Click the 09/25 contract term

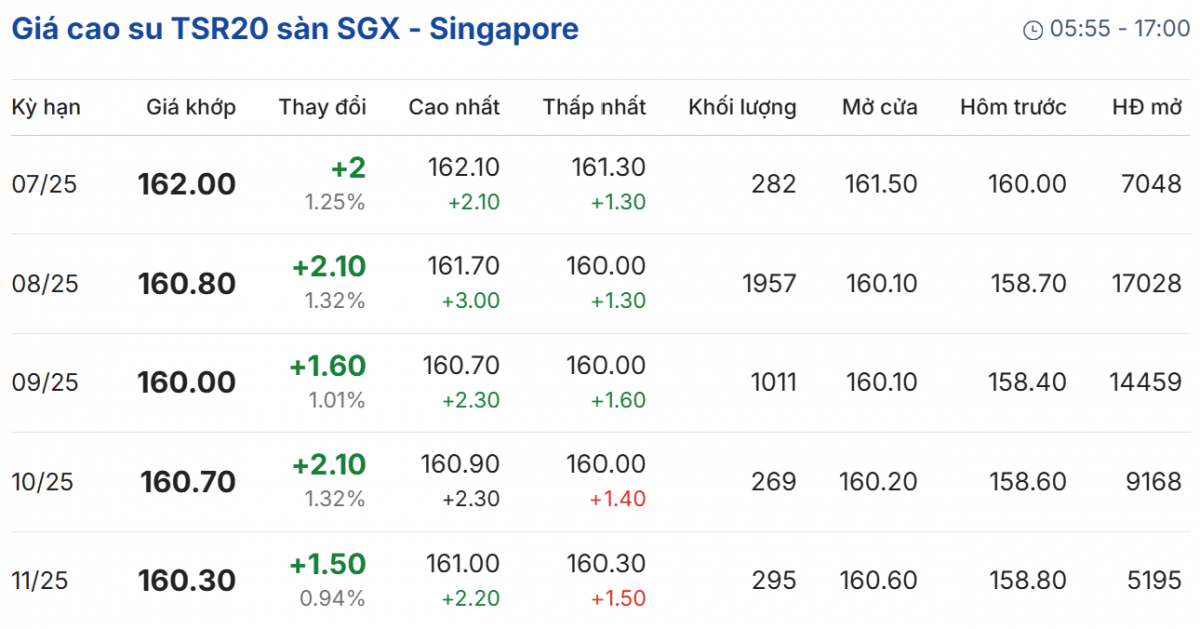coord(44,383)
